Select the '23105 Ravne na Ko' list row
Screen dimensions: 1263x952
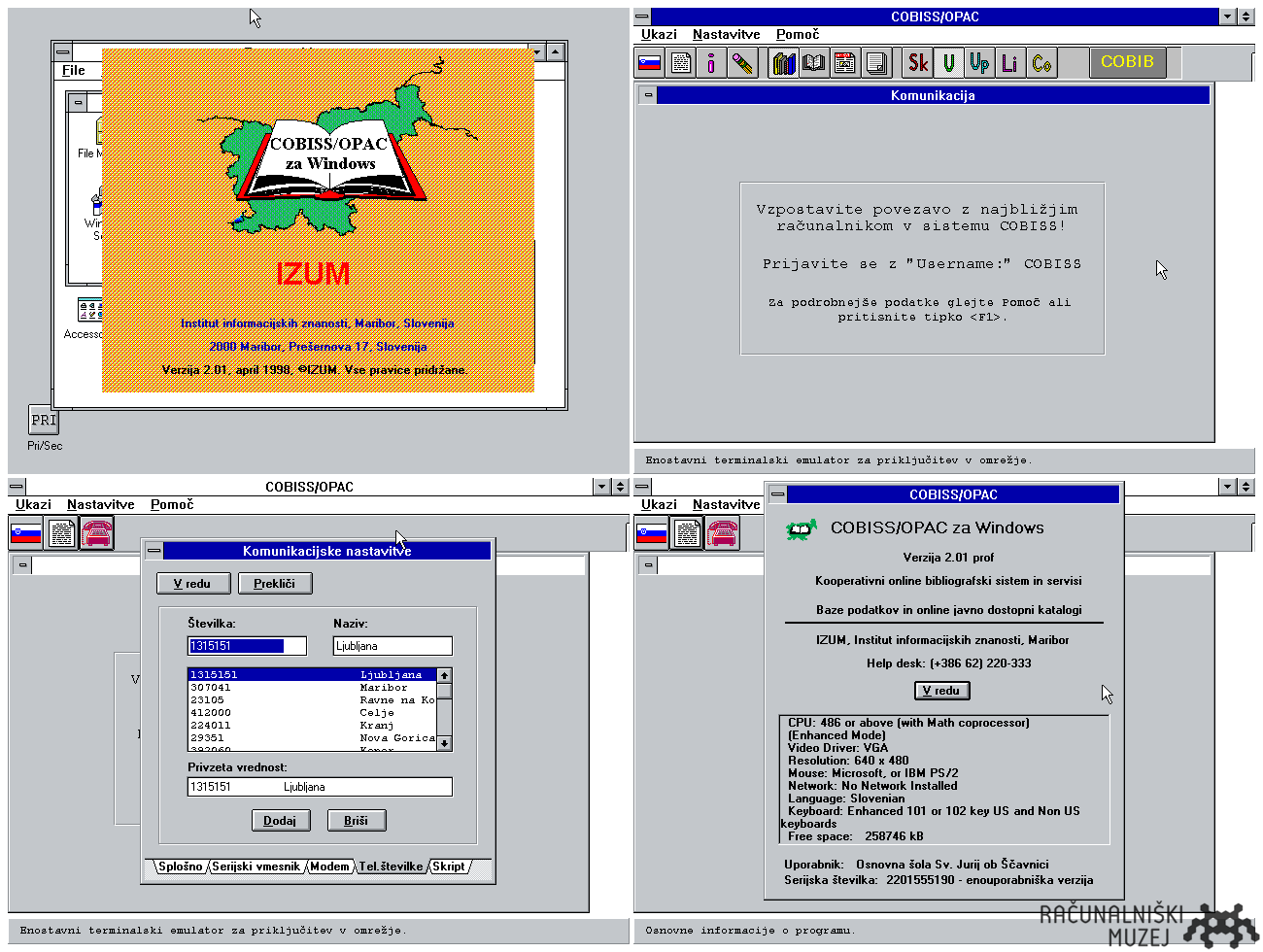[312, 699]
